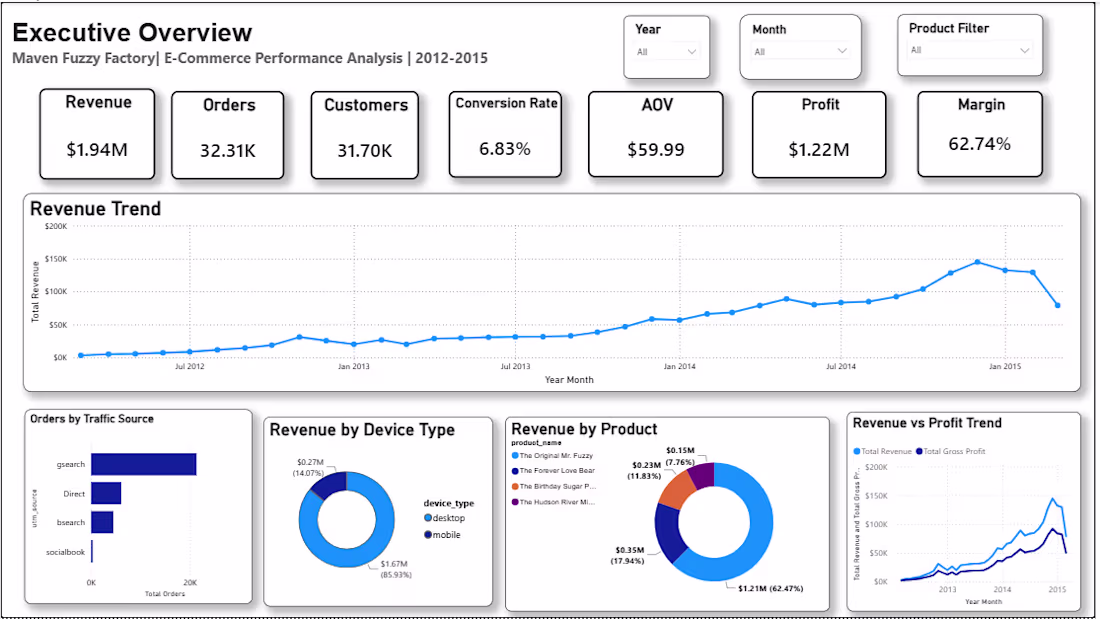The height and width of the screenshot is (619, 1100).
Task: Click the Profit $1.22M card
Action: (819, 134)
